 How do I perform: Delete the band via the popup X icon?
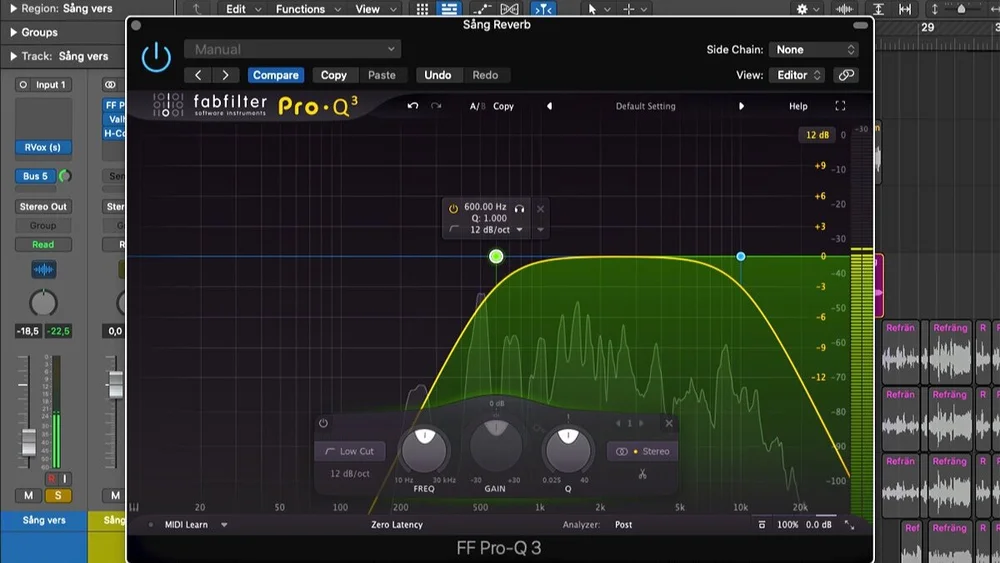pyautogui.click(x=540, y=208)
